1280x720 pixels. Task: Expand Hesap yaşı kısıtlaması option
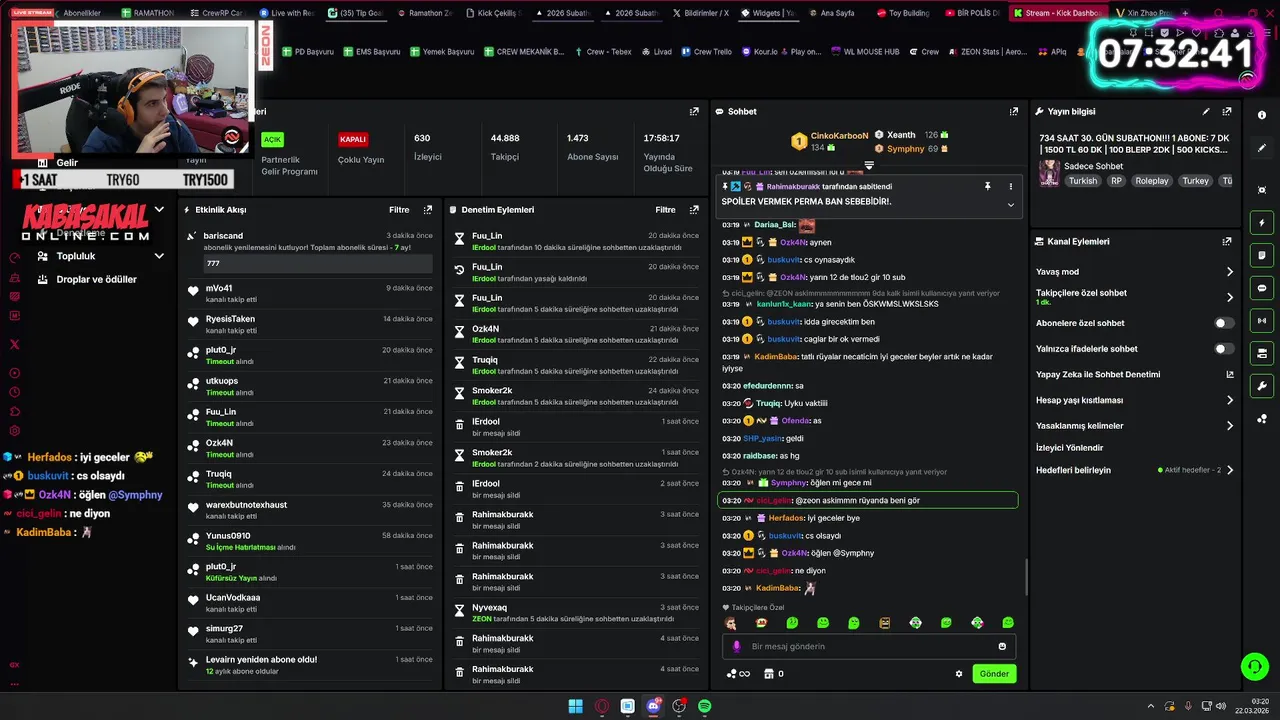(1230, 400)
